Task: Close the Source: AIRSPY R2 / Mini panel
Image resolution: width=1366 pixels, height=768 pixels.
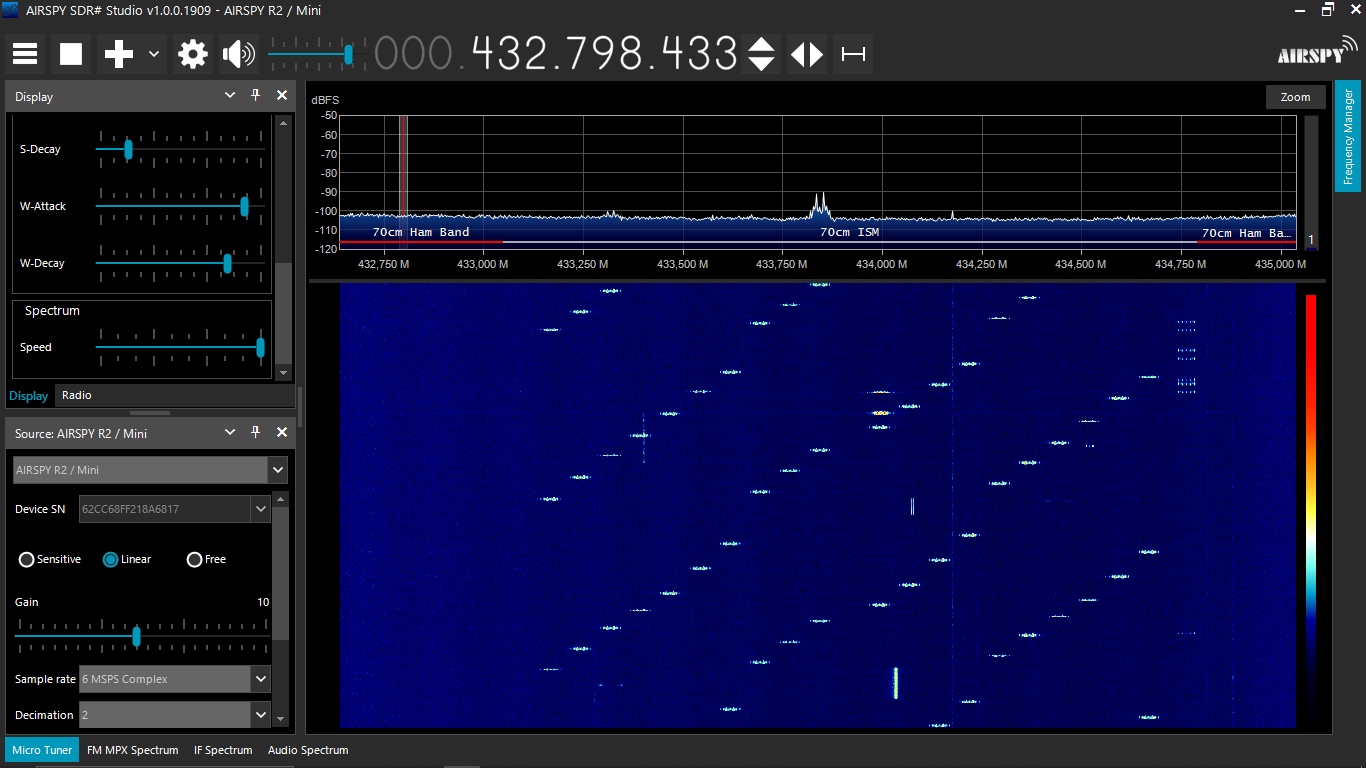Action: point(282,432)
